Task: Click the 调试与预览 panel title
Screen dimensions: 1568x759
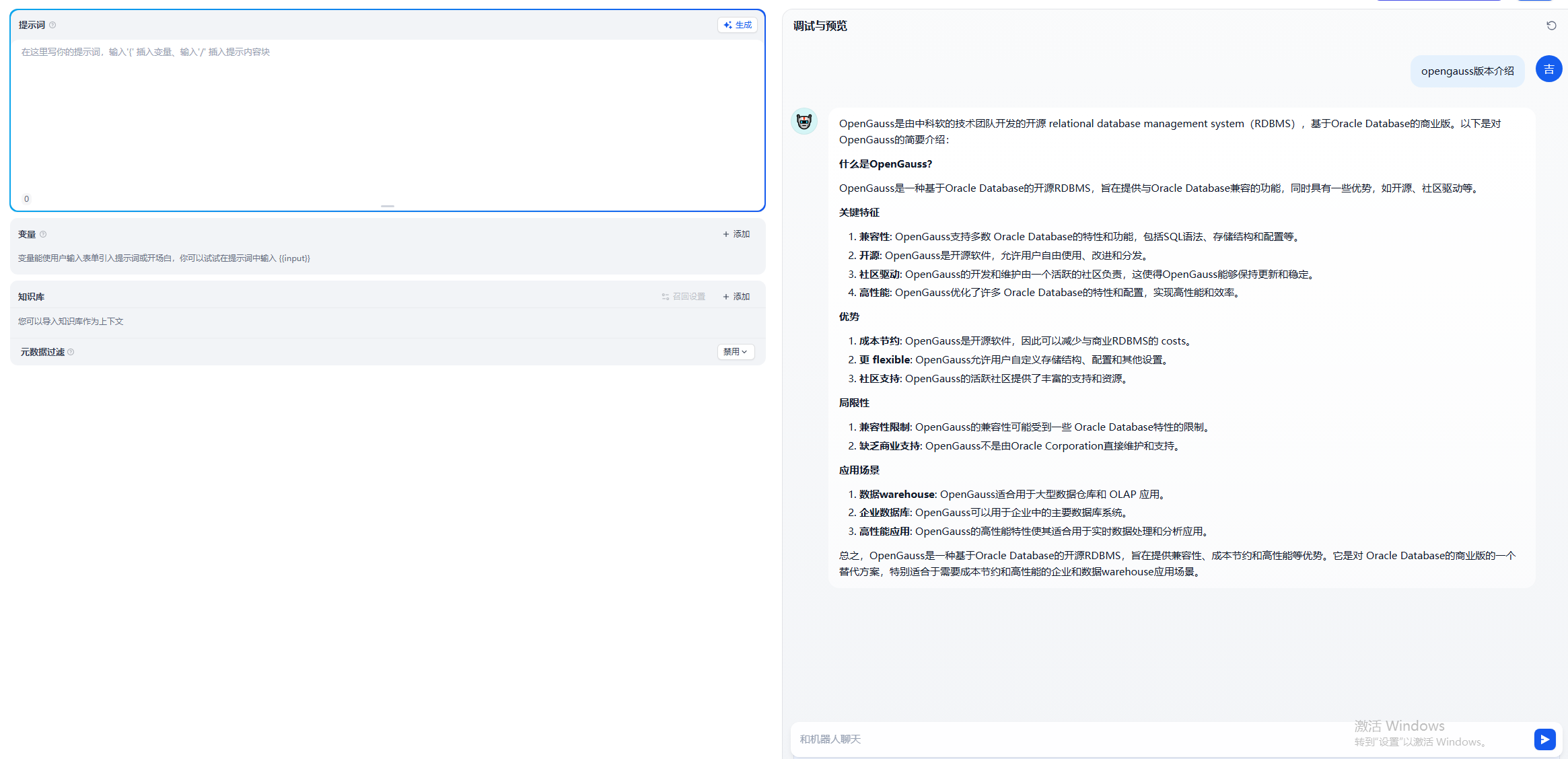Action: (x=820, y=26)
